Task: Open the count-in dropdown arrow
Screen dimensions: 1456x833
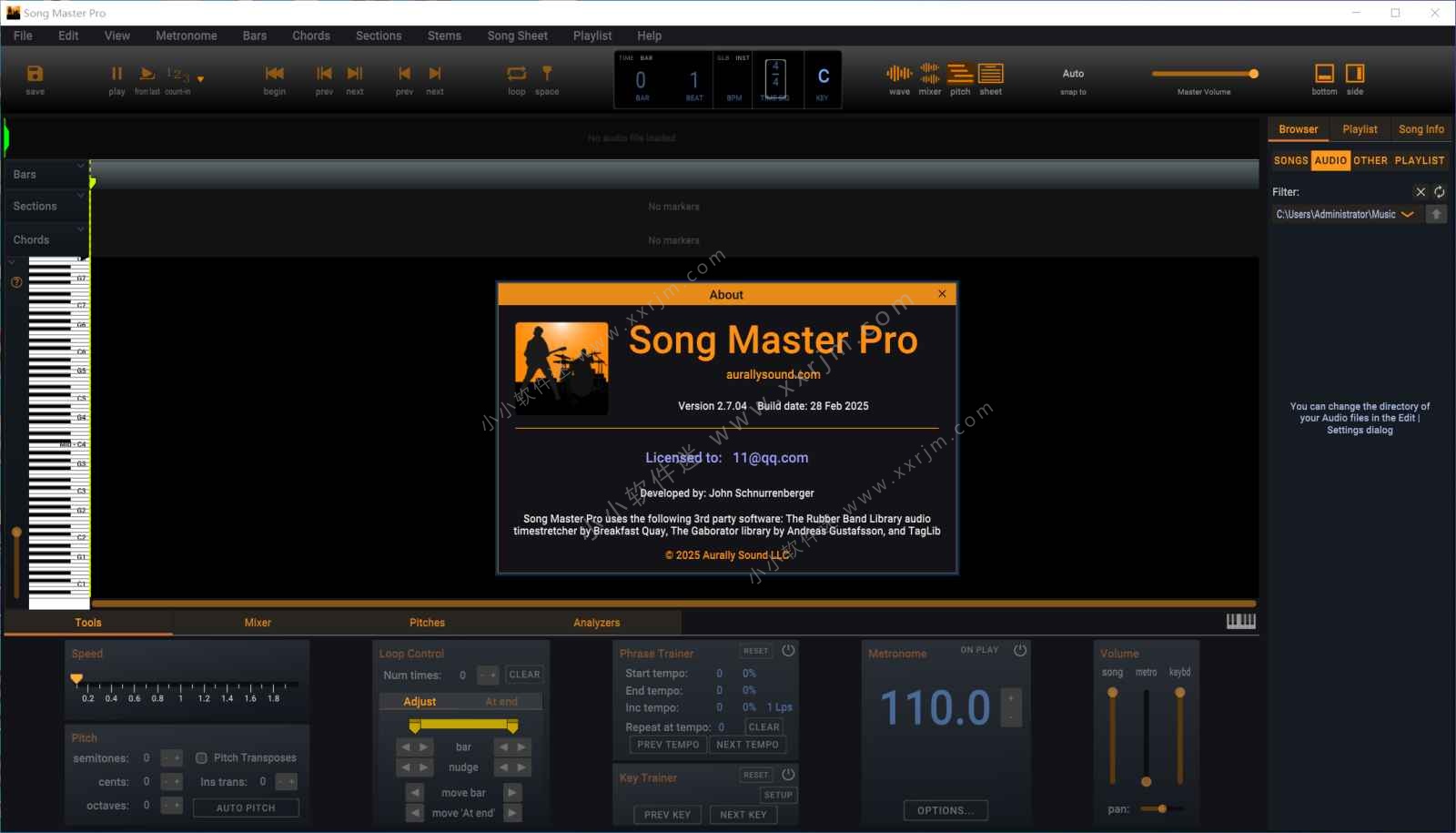Action: (200, 79)
